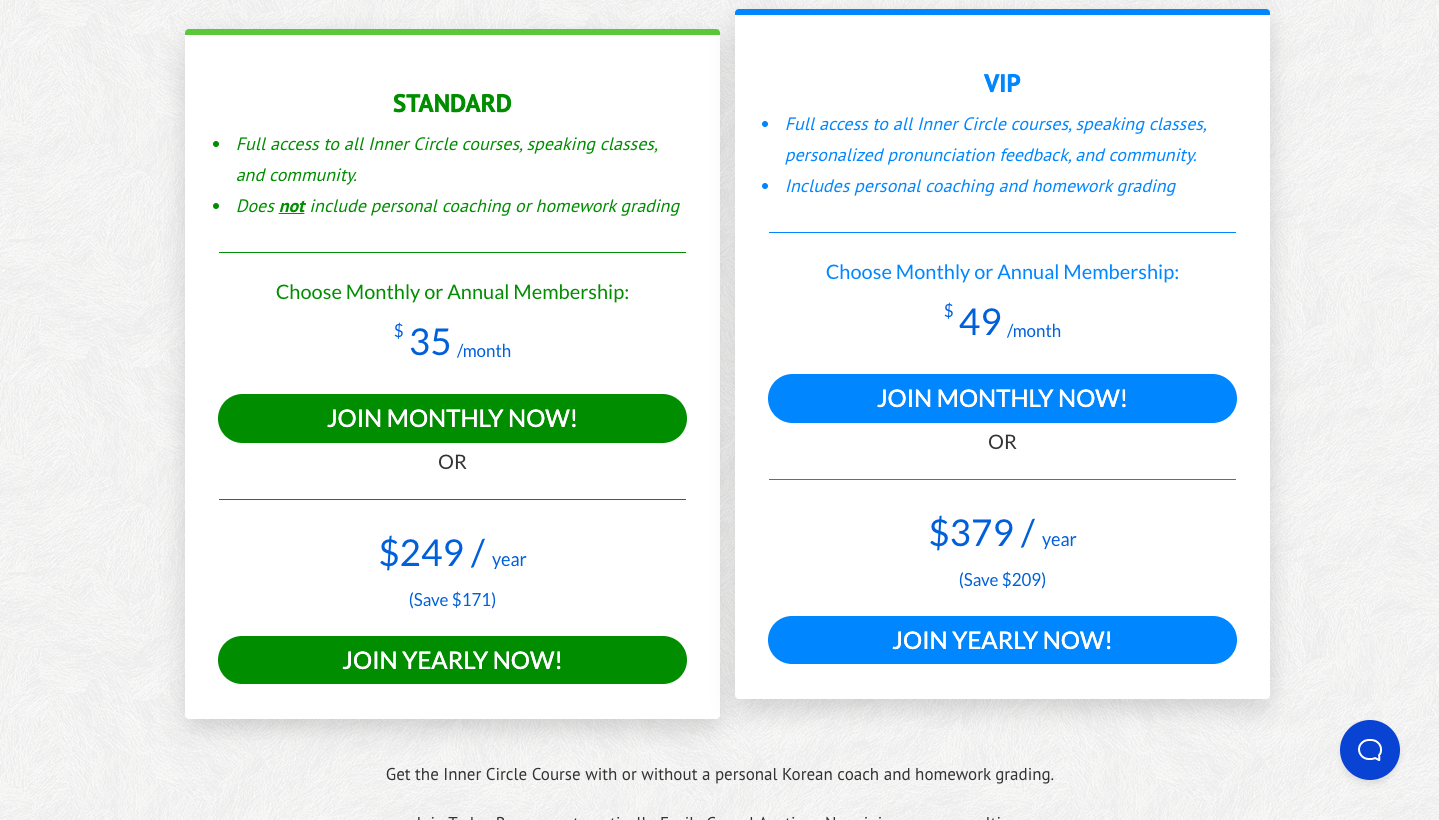Click "Get the Inner Circle Course" paragraph
This screenshot has height=820, width=1439.
tap(720, 774)
